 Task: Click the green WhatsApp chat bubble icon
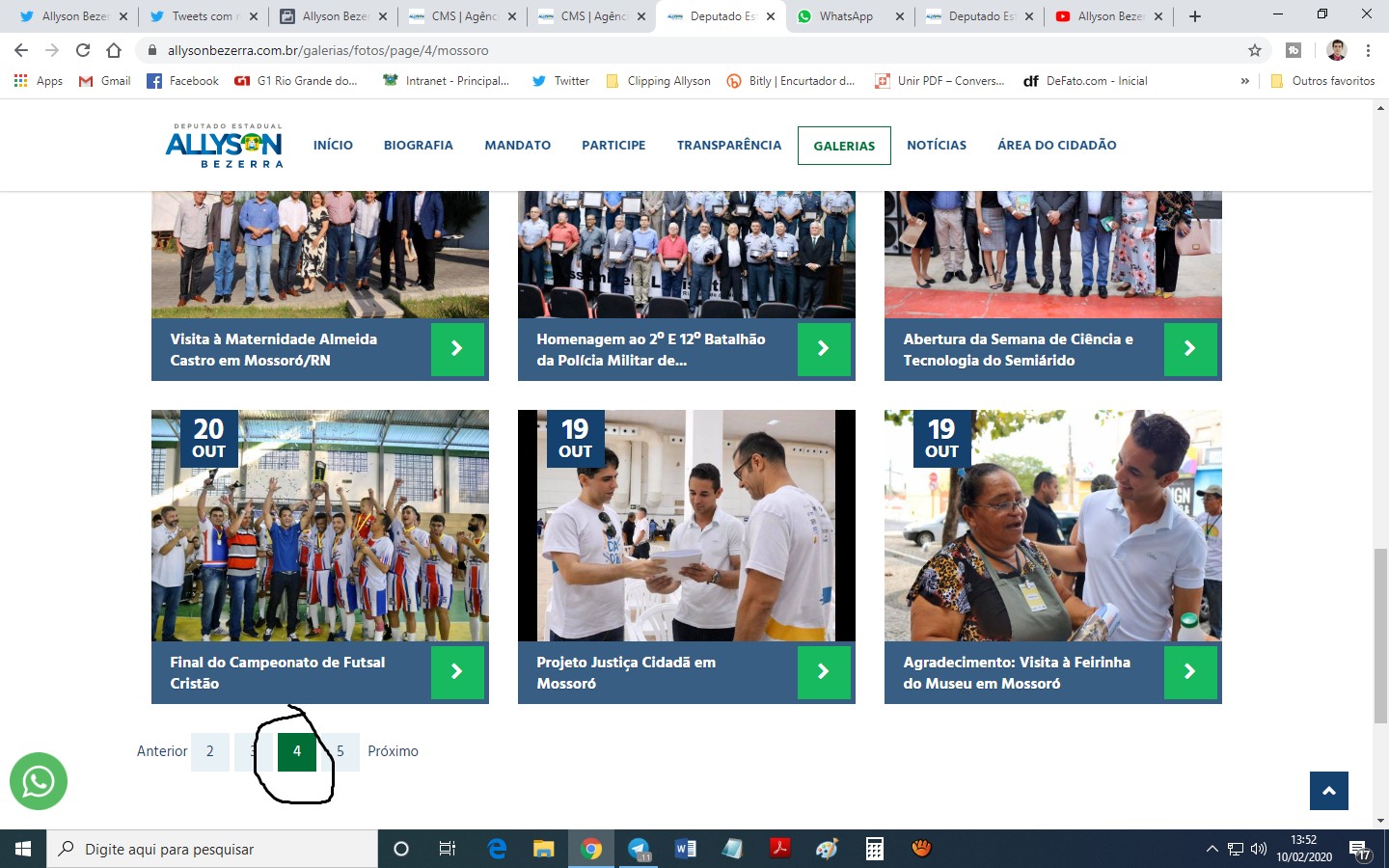point(39,781)
